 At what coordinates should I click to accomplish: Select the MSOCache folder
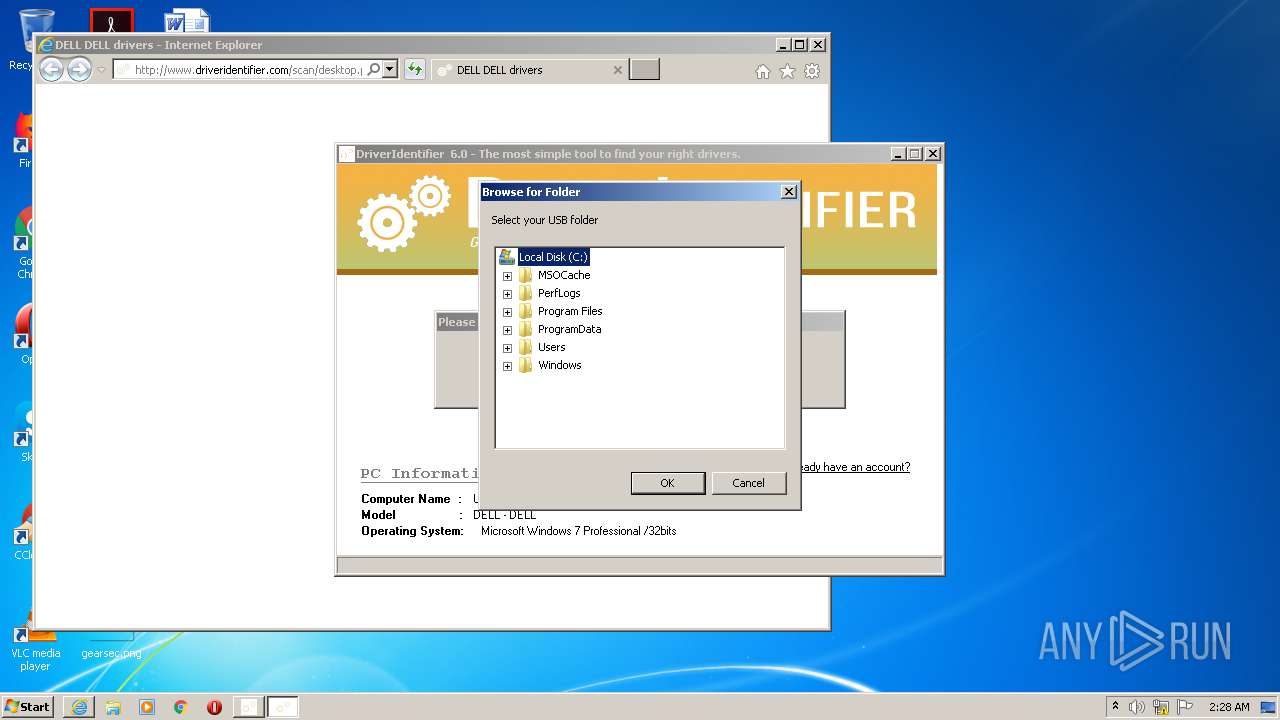(x=564, y=275)
